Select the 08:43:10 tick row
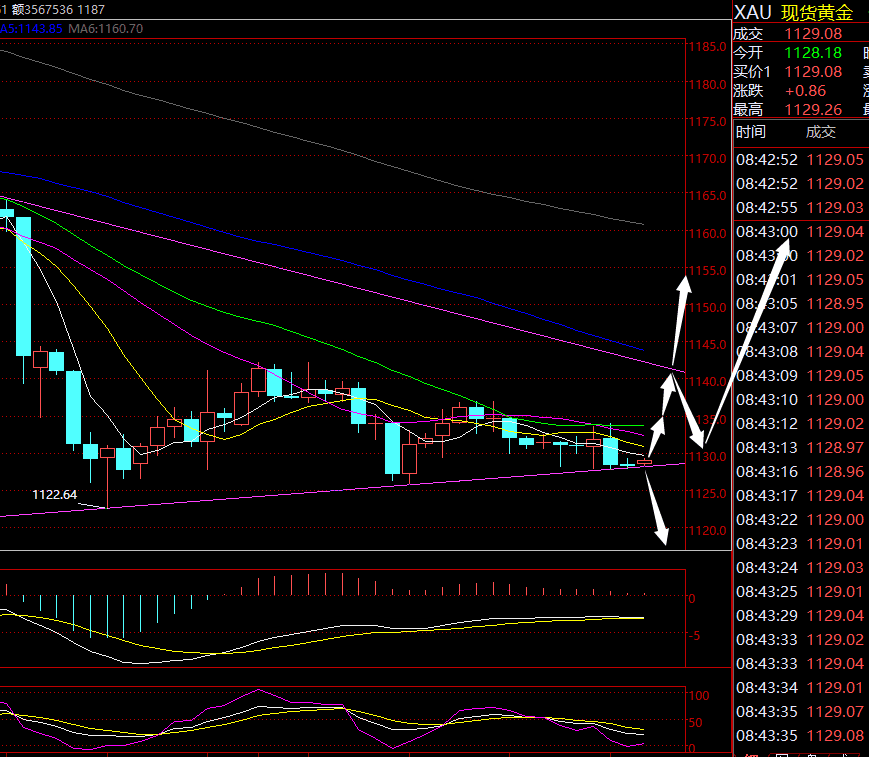Screen dimensions: 869x757 800,400
